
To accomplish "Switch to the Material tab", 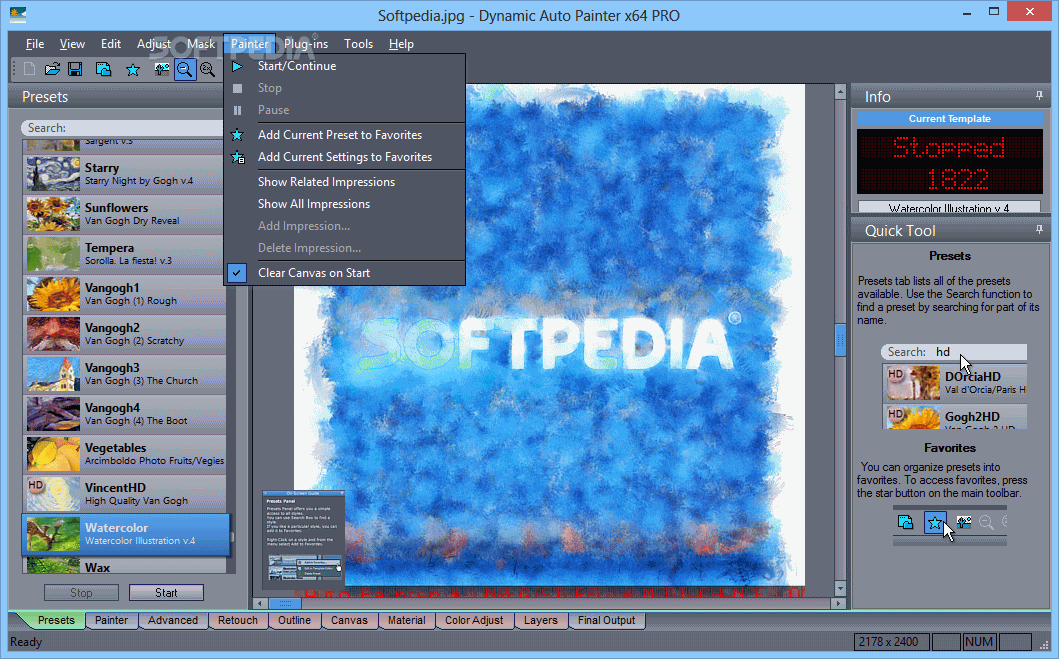I will tap(407, 620).
